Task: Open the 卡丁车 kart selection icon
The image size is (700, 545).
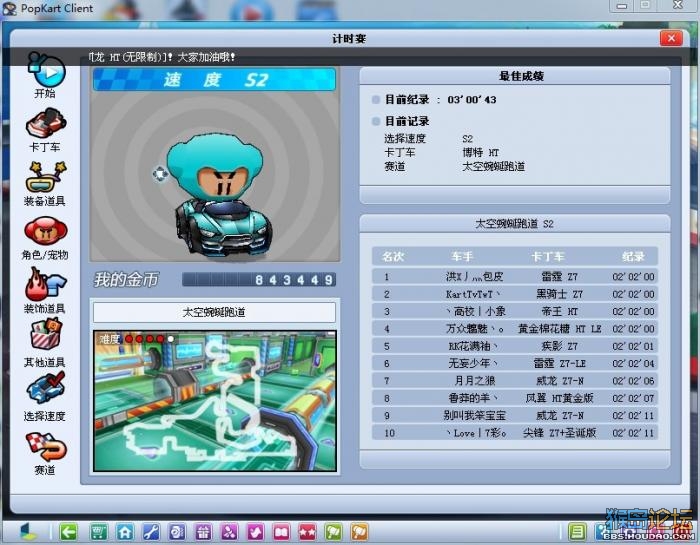Action: point(46,124)
